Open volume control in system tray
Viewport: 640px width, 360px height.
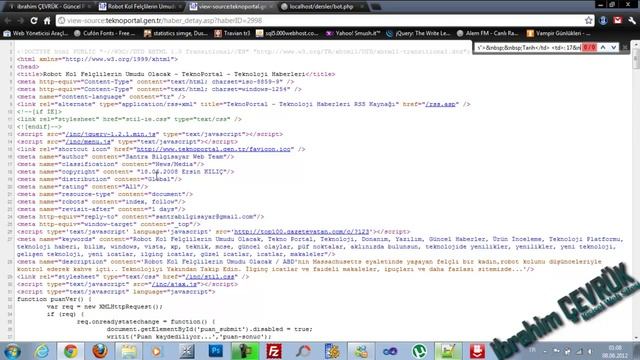click(x=591, y=351)
